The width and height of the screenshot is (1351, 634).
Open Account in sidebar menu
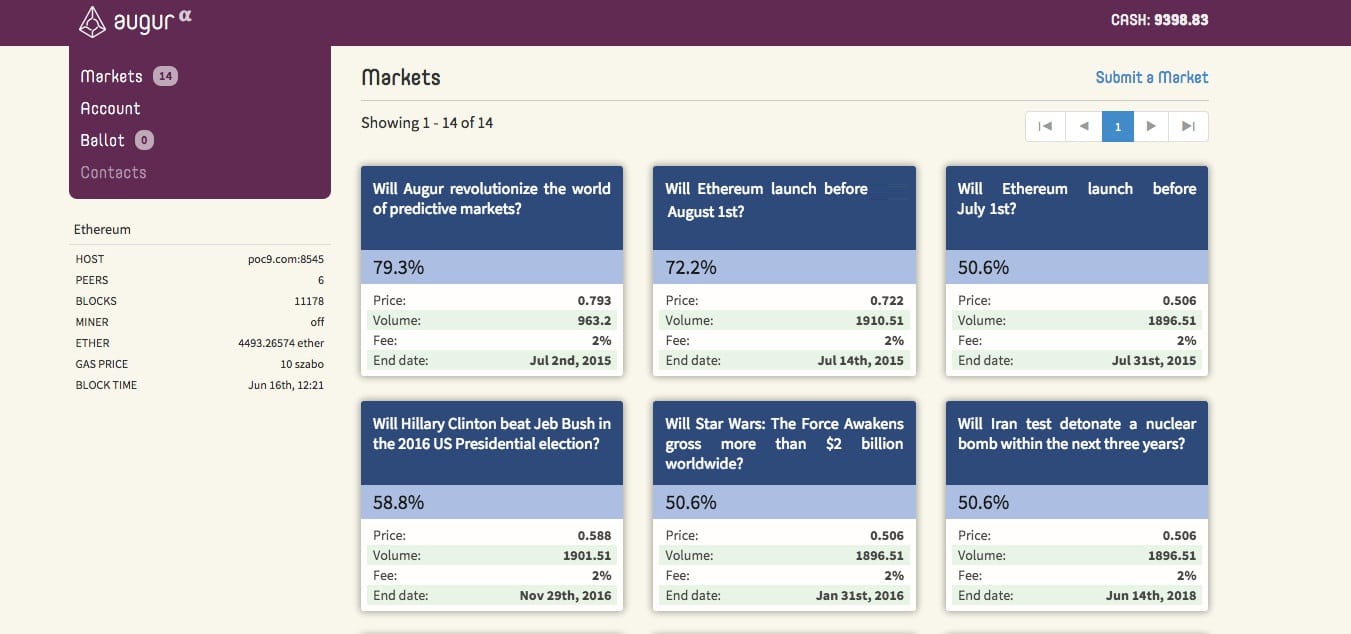pos(110,108)
